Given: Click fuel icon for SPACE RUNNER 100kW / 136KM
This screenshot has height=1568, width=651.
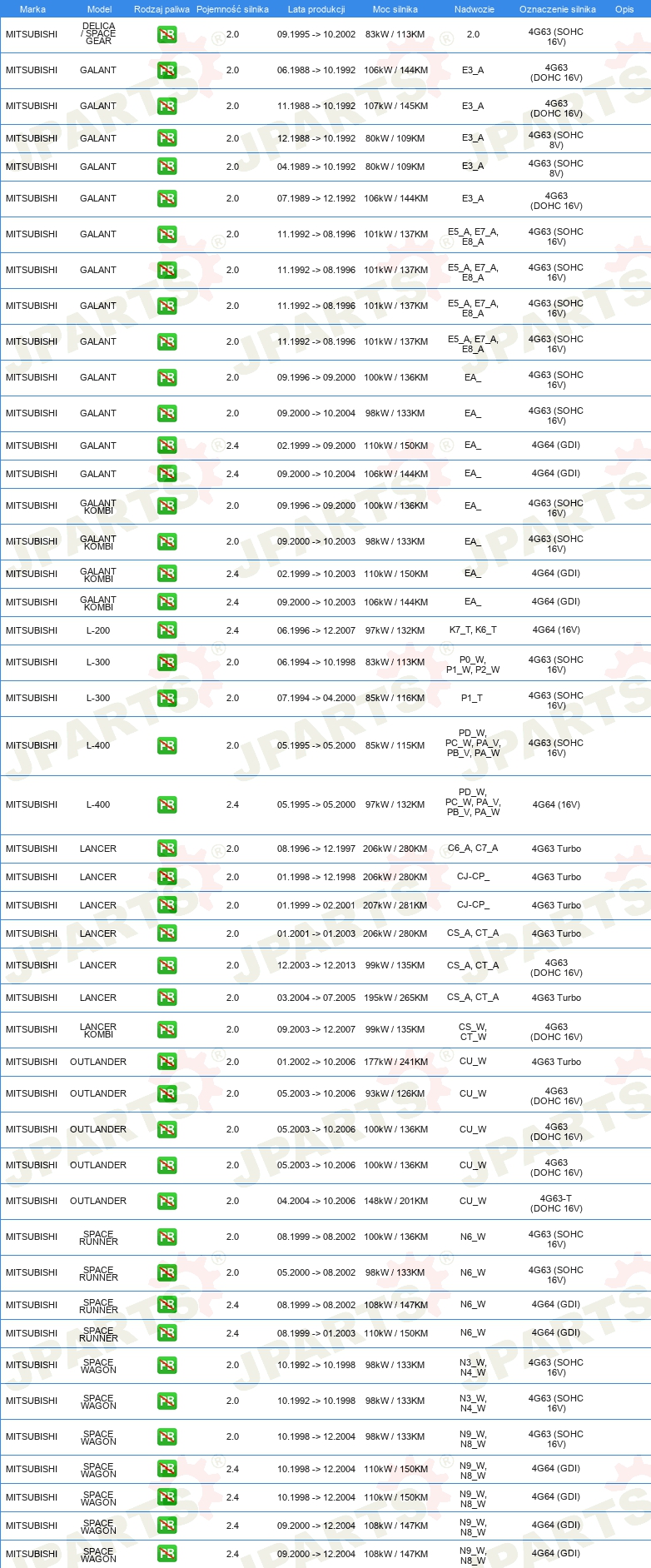Looking at the screenshot, I should tap(167, 1237).
